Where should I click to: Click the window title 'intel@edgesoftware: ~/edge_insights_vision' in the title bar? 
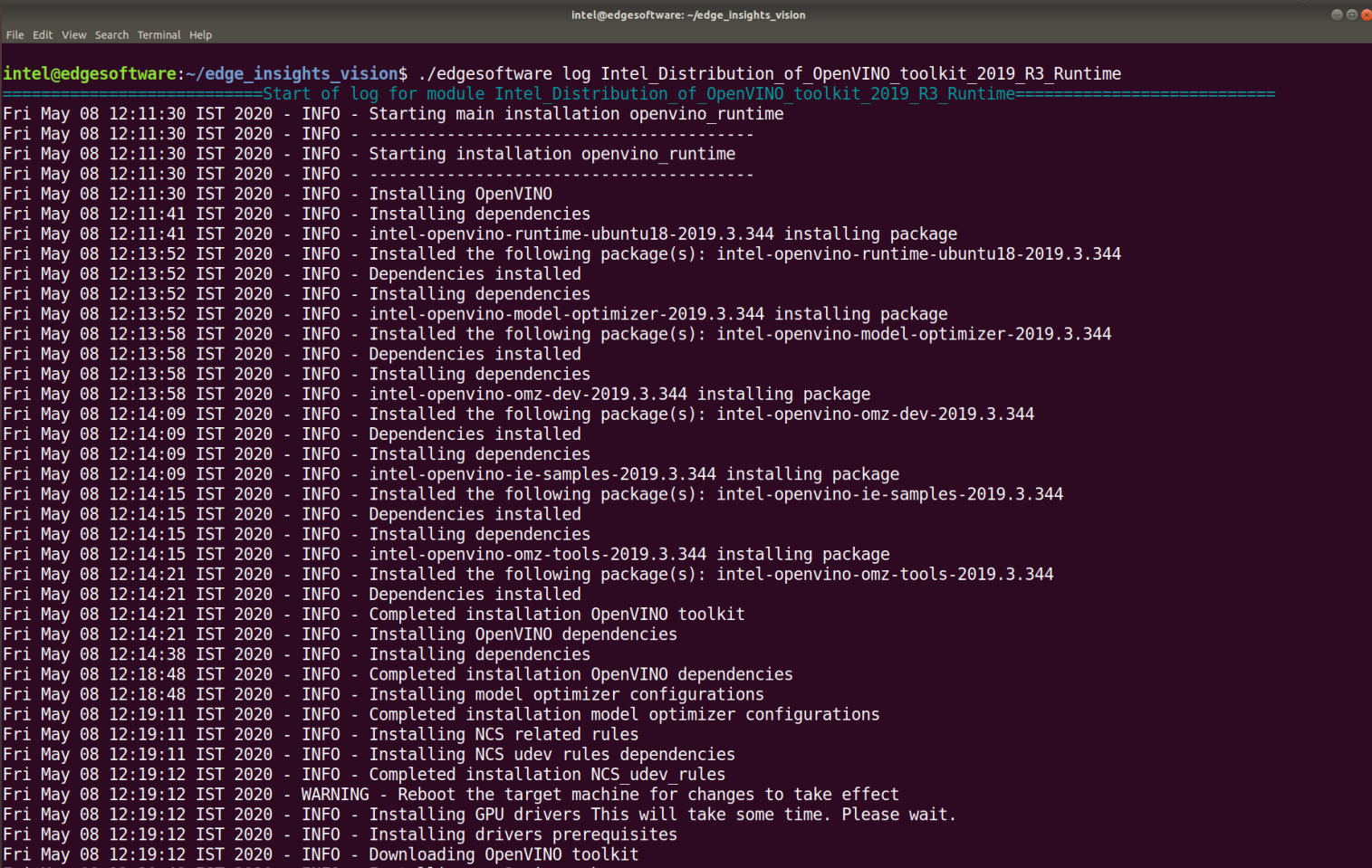pos(688,14)
